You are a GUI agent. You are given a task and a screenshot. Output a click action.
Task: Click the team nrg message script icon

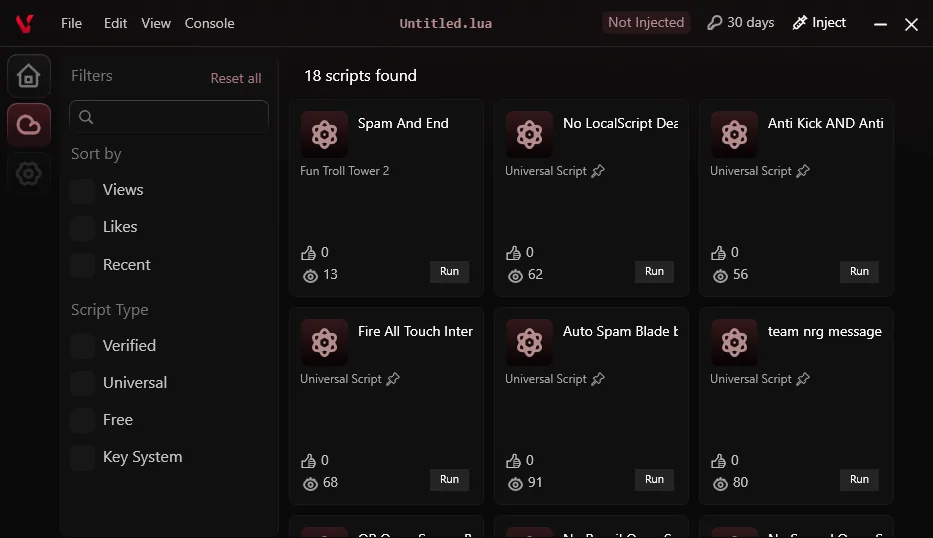(734, 342)
